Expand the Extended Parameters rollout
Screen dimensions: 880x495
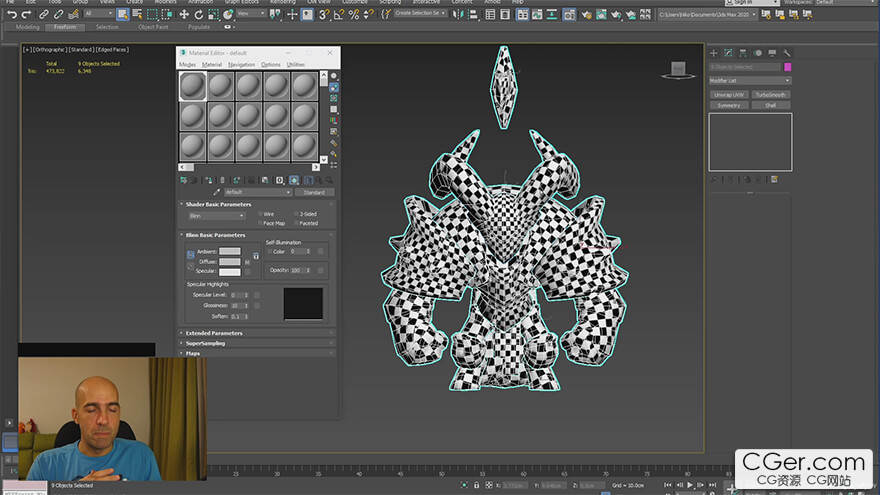click(x=214, y=333)
